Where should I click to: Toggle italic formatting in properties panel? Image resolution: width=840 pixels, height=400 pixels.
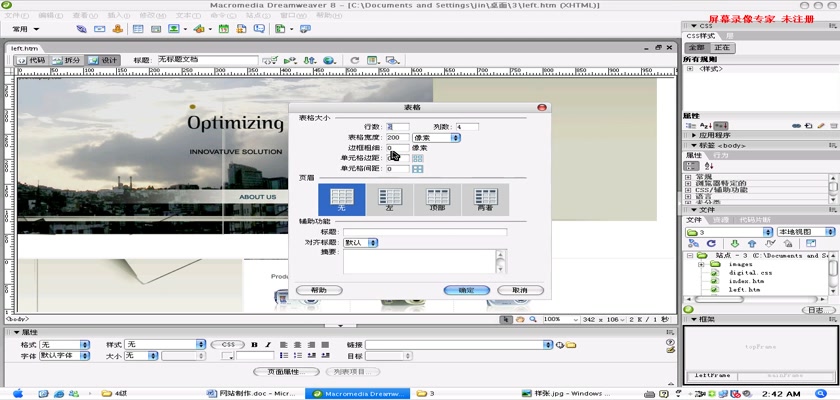pyautogui.click(x=268, y=344)
